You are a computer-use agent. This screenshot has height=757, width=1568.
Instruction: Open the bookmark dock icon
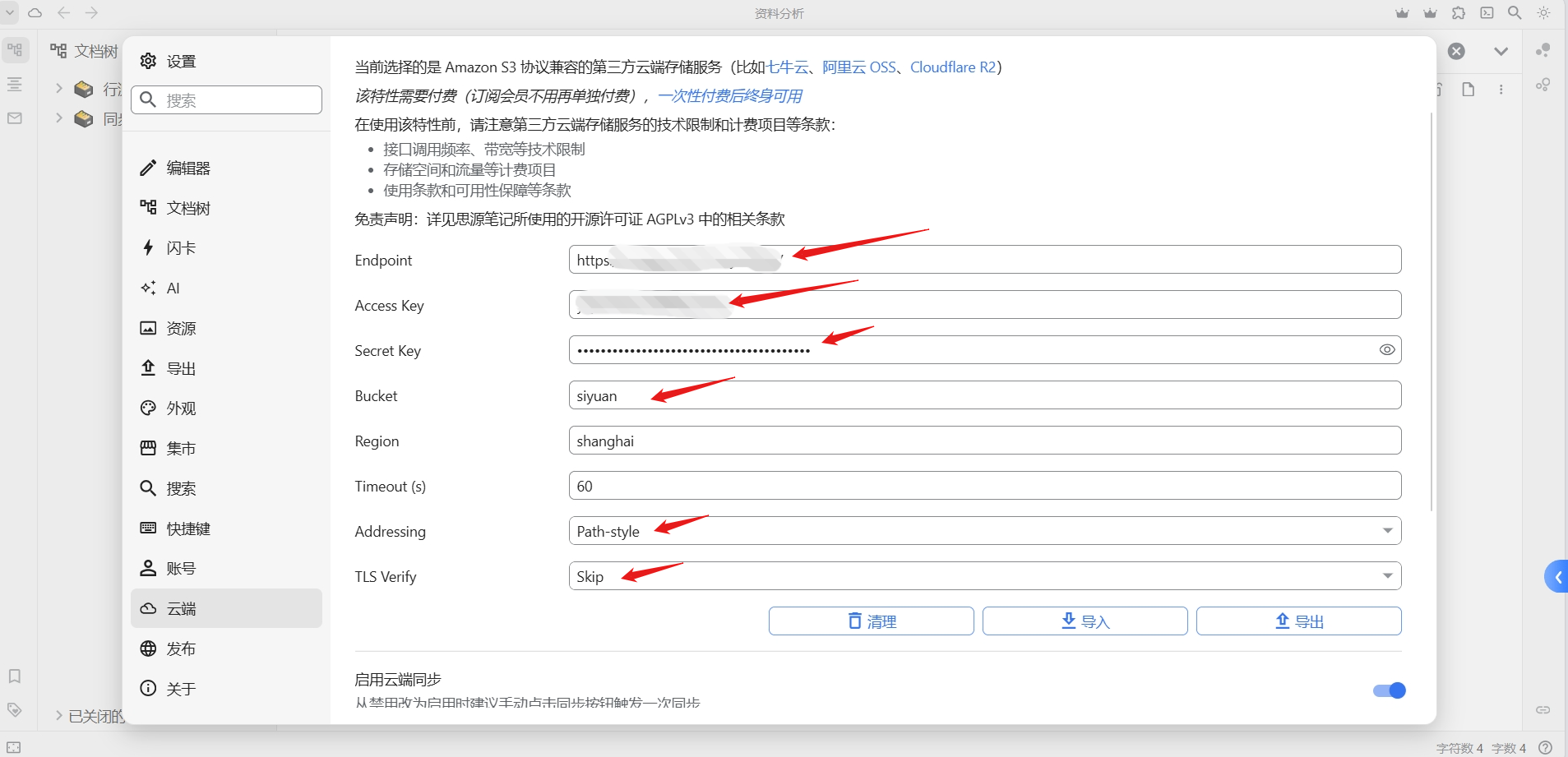[x=15, y=676]
